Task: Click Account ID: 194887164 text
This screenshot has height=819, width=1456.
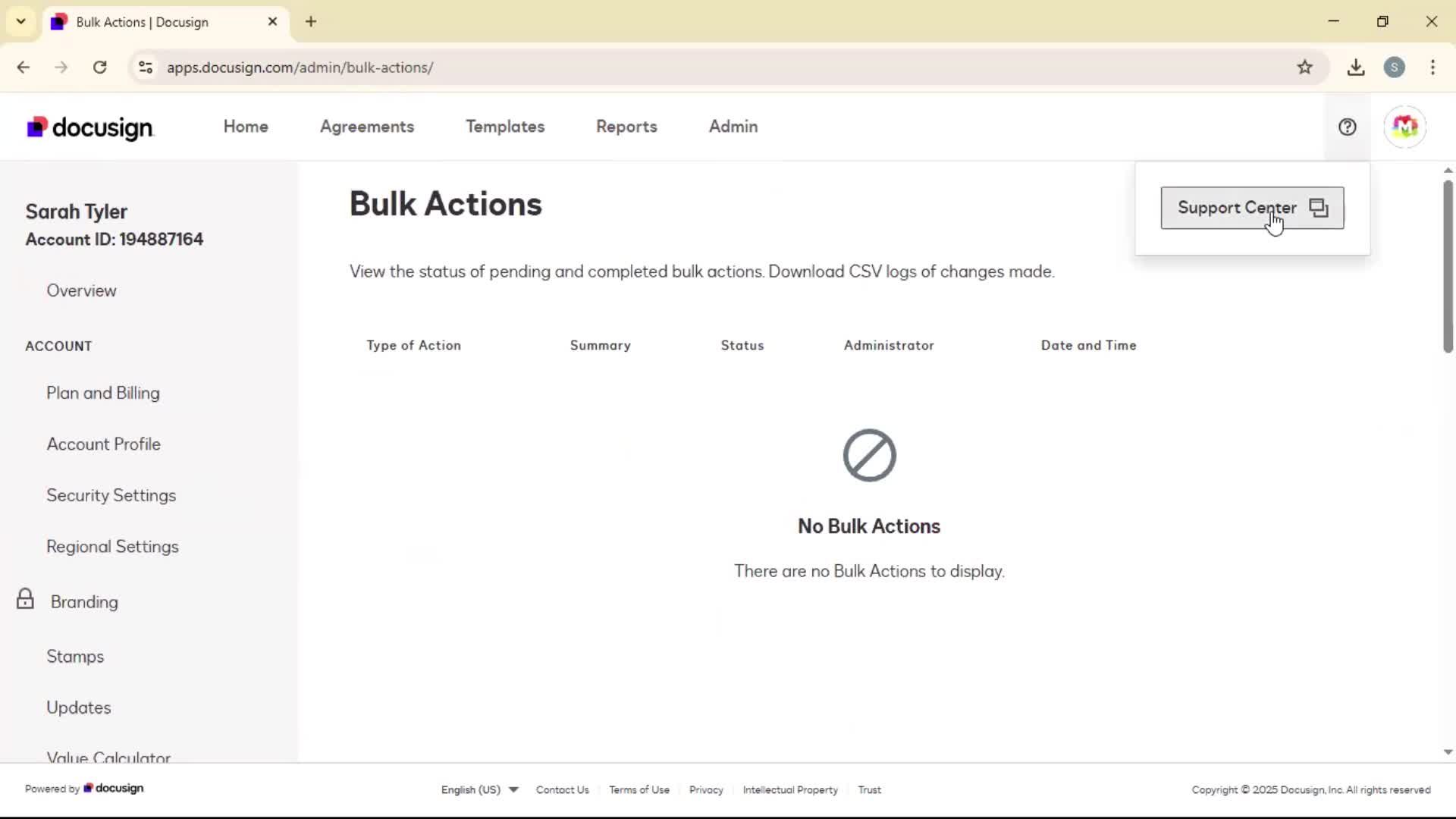Action: (x=115, y=240)
